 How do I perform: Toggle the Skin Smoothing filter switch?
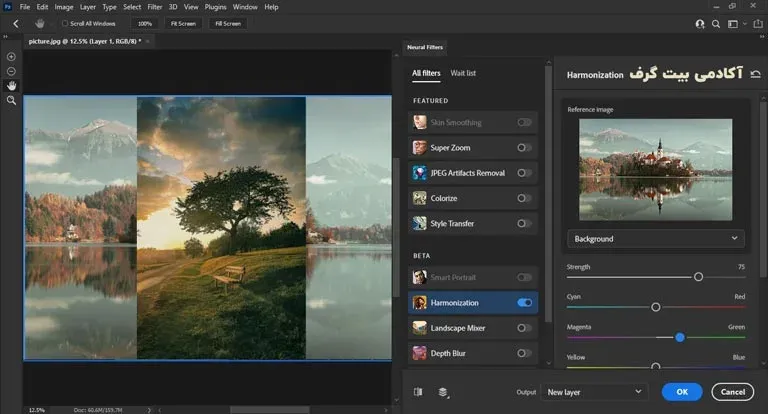point(524,122)
